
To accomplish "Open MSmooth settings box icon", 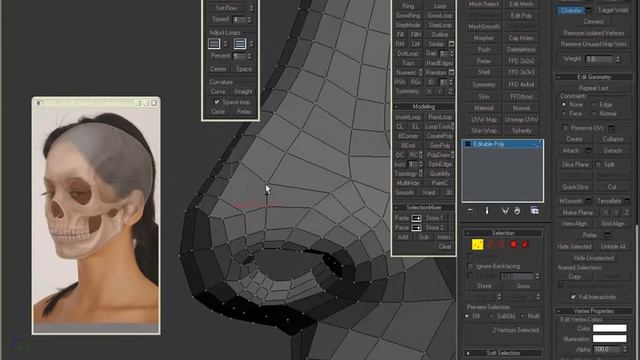I will point(588,201).
